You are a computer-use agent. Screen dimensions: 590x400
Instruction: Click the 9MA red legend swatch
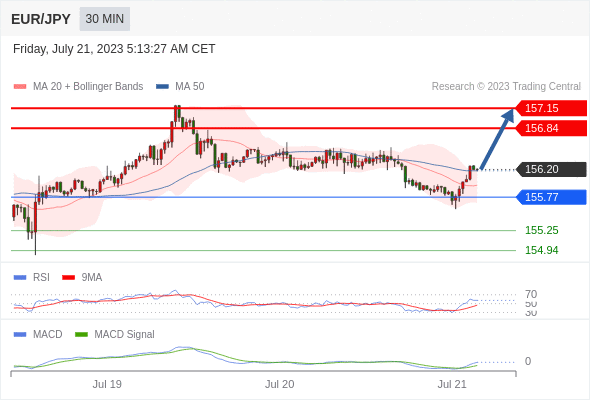[x=68, y=278]
